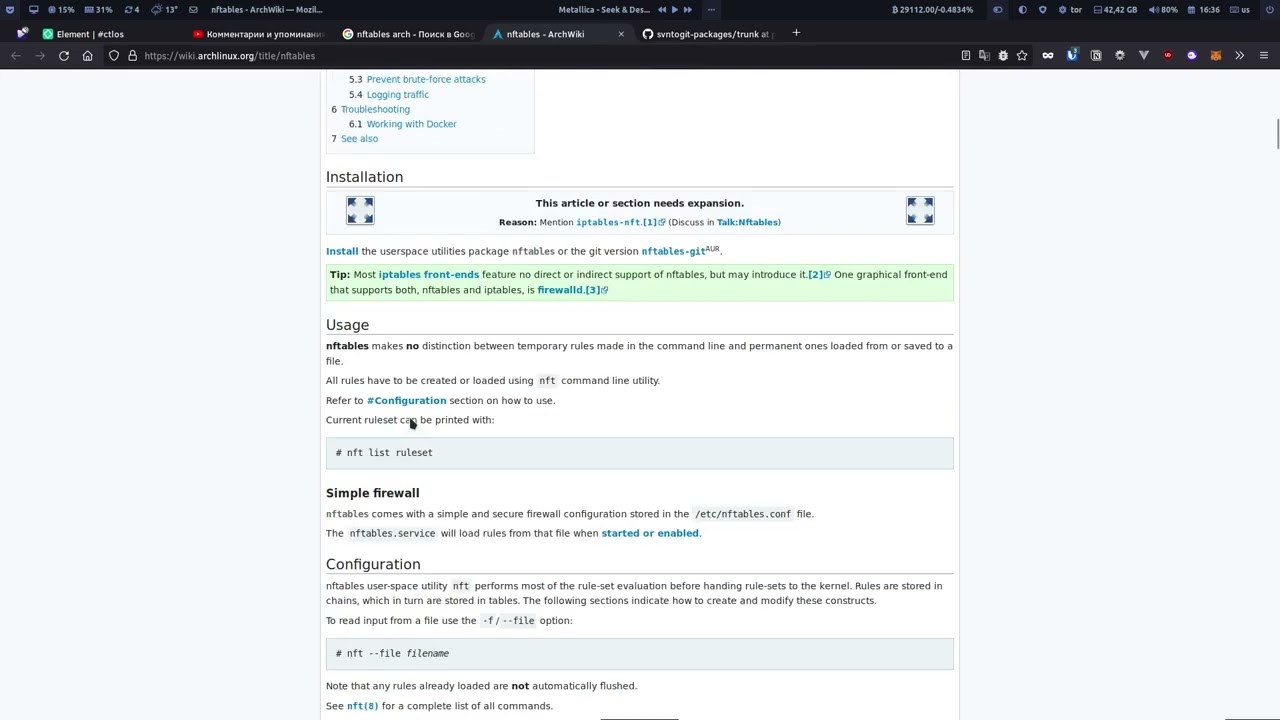Image resolution: width=1280 pixels, height=720 pixels.
Task: View site security padlock information
Action: [132, 56]
